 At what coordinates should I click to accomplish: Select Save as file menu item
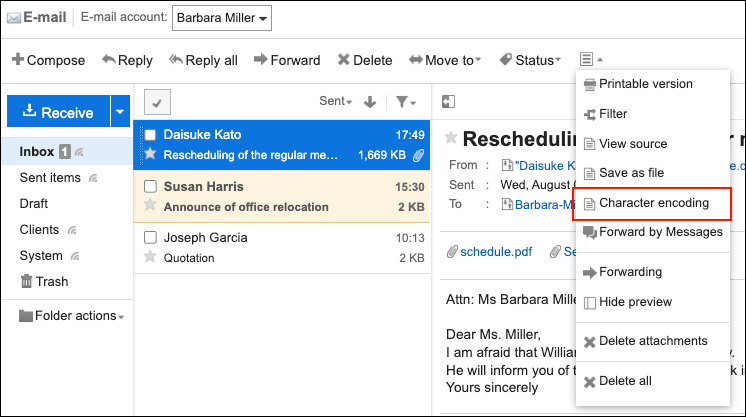click(x=653, y=173)
